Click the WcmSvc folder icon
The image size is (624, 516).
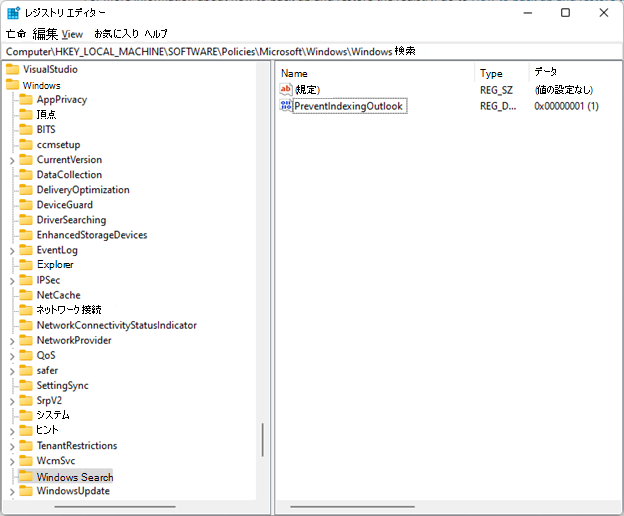[x=26, y=461]
